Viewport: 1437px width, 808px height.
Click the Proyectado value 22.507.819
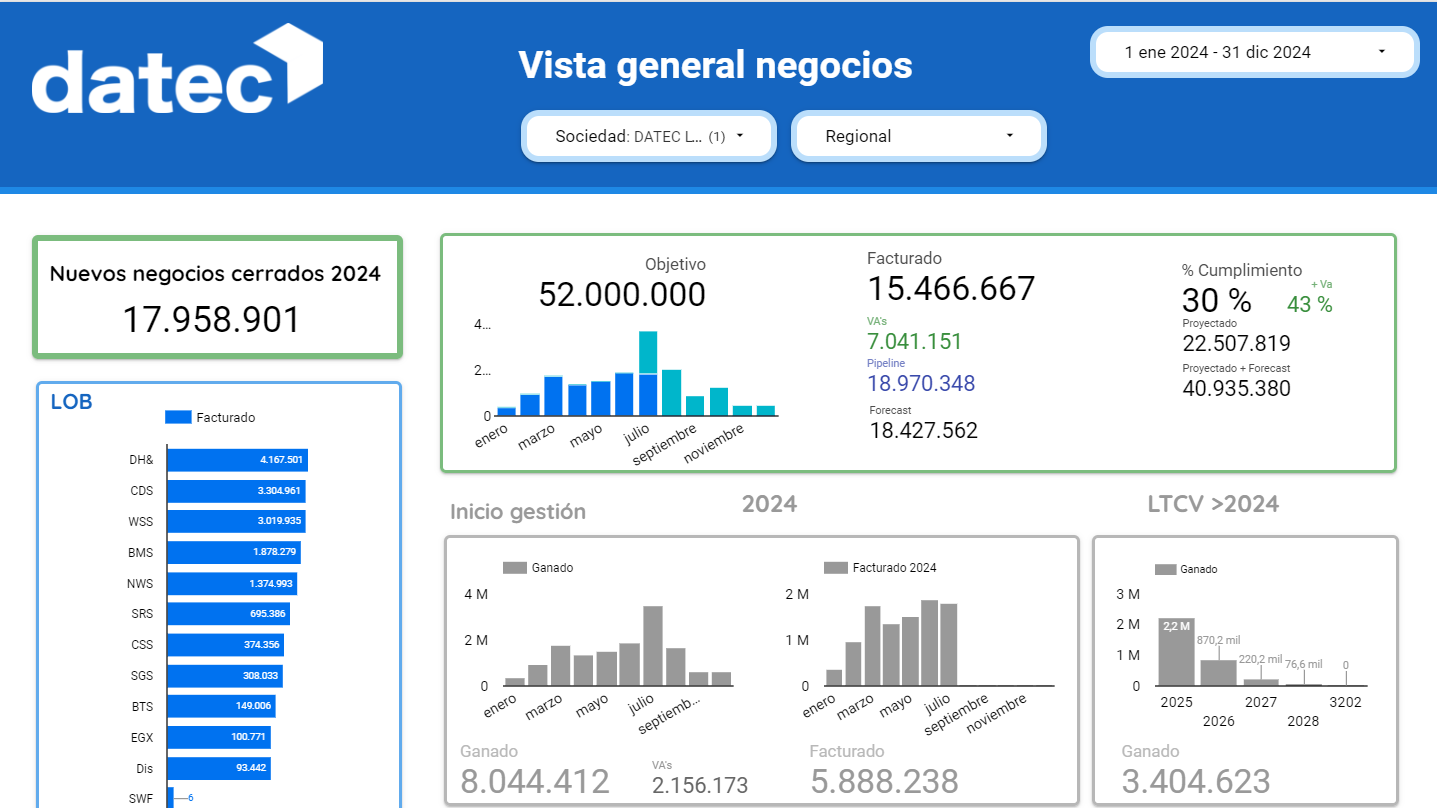[x=1236, y=344]
